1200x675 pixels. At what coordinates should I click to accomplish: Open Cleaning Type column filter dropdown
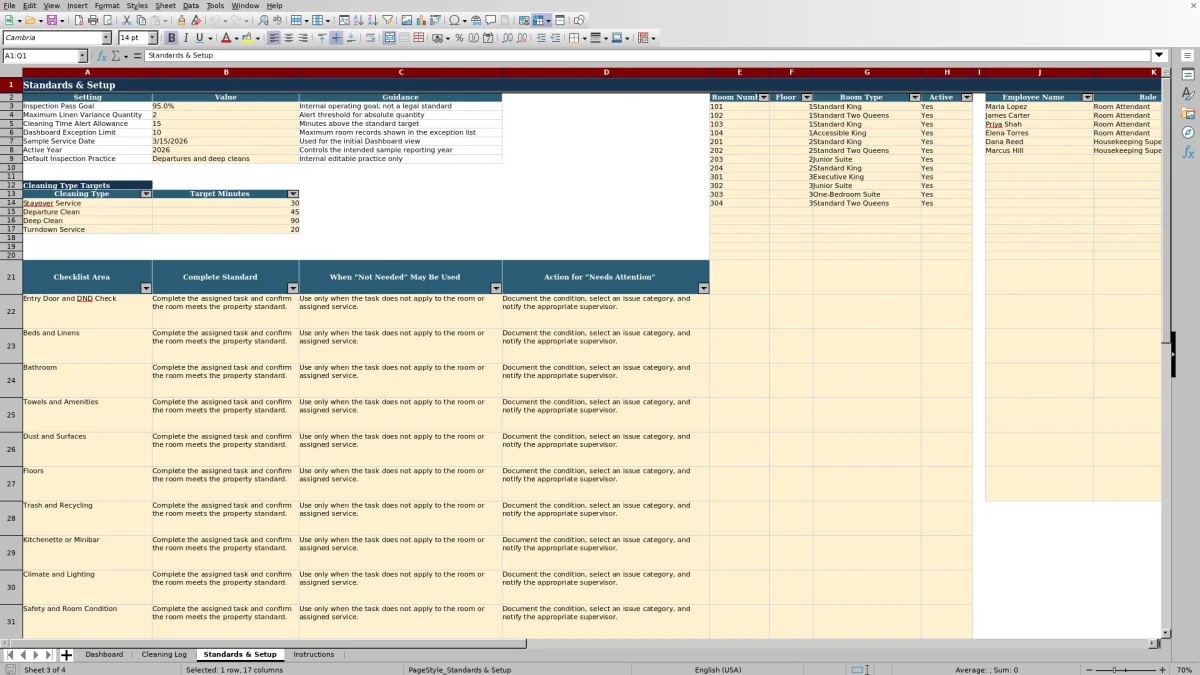pos(146,194)
